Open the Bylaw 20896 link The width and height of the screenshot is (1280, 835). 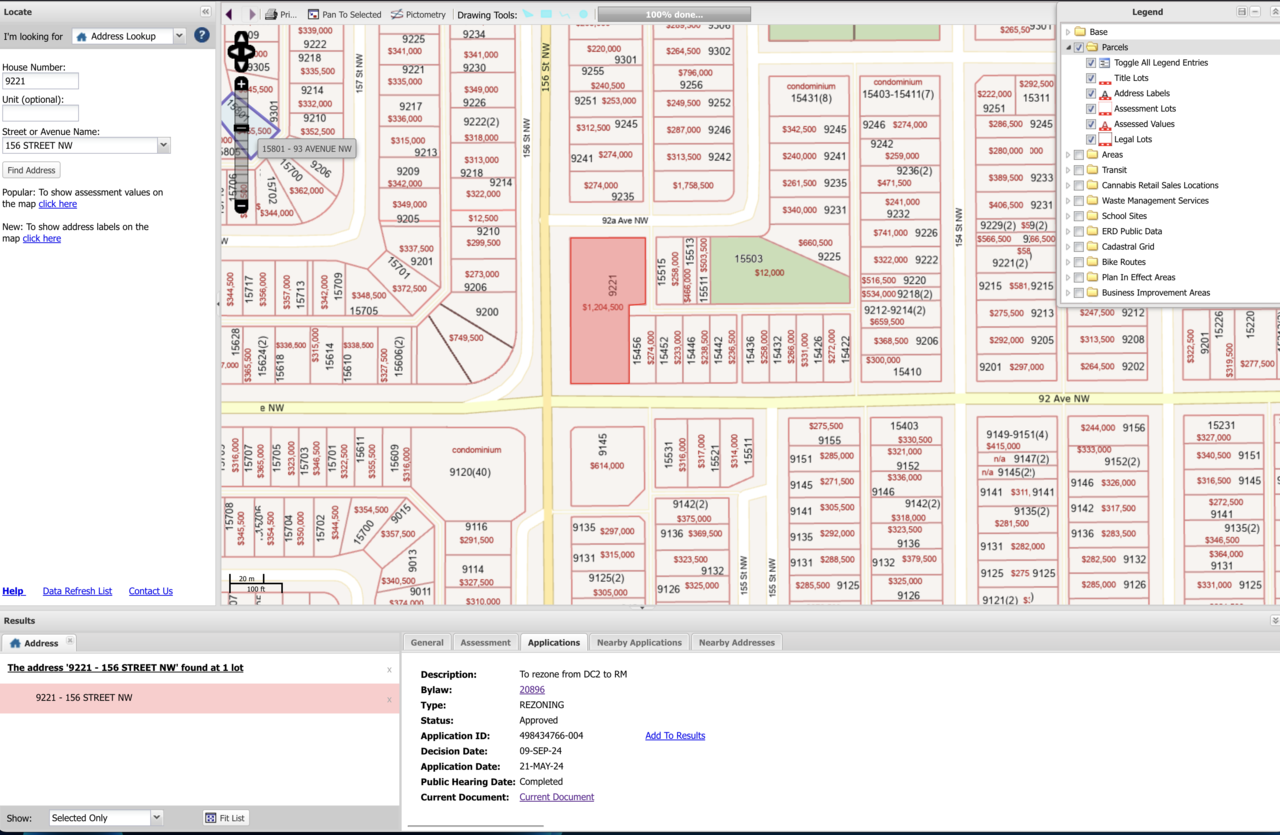coord(532,690)
